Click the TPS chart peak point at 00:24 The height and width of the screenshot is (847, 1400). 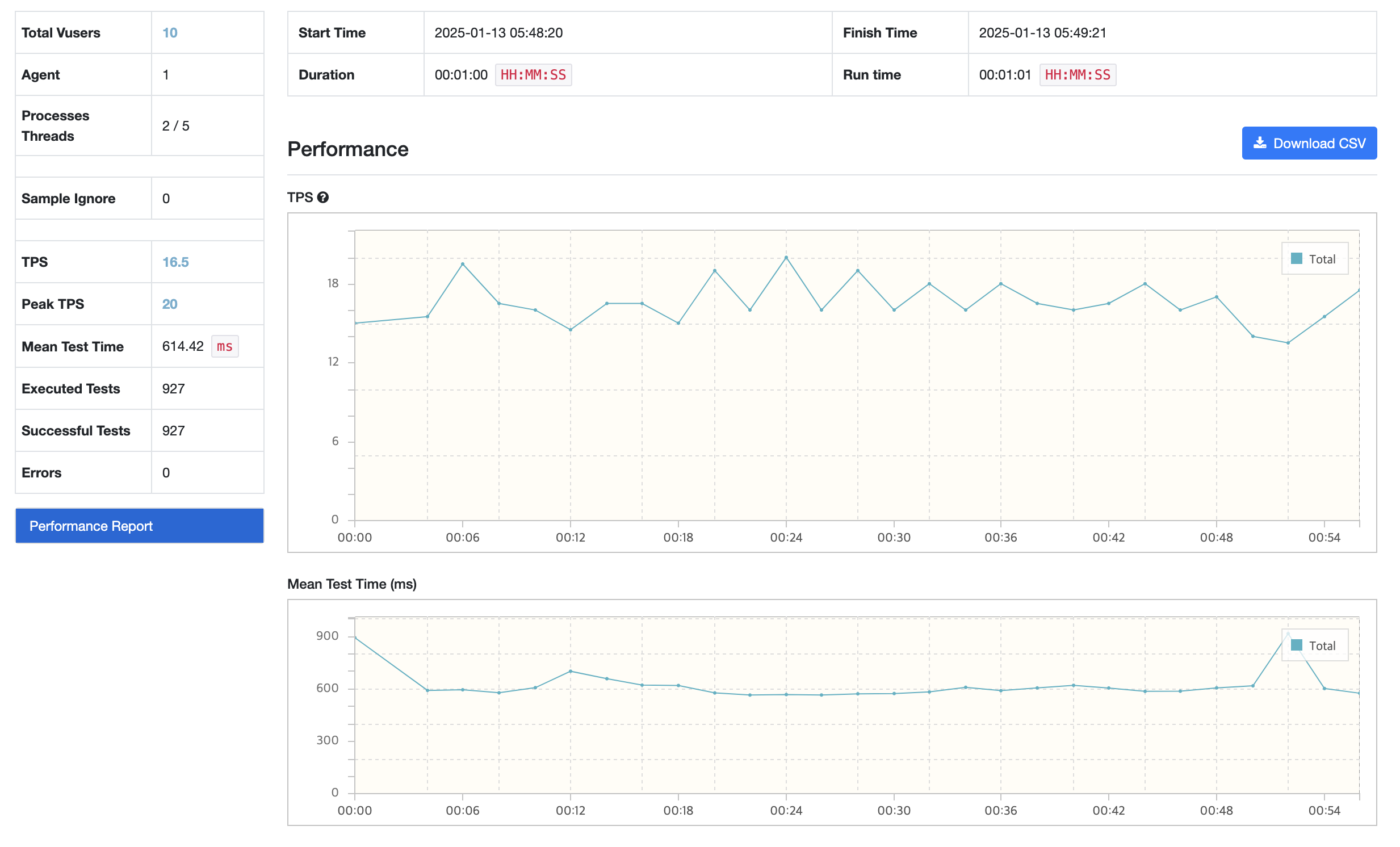(786, 257)
